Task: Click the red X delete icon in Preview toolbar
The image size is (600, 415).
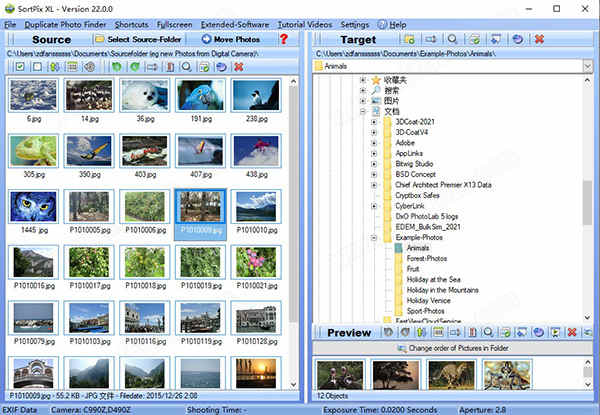Action: [572, 332]
